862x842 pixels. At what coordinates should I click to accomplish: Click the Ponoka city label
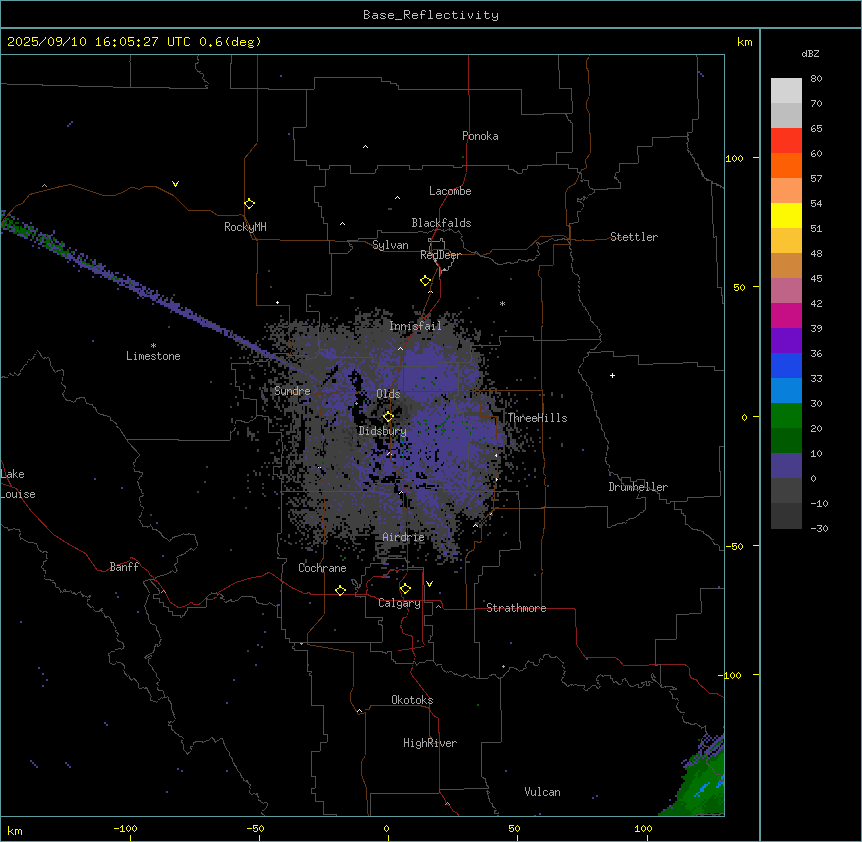480,136
